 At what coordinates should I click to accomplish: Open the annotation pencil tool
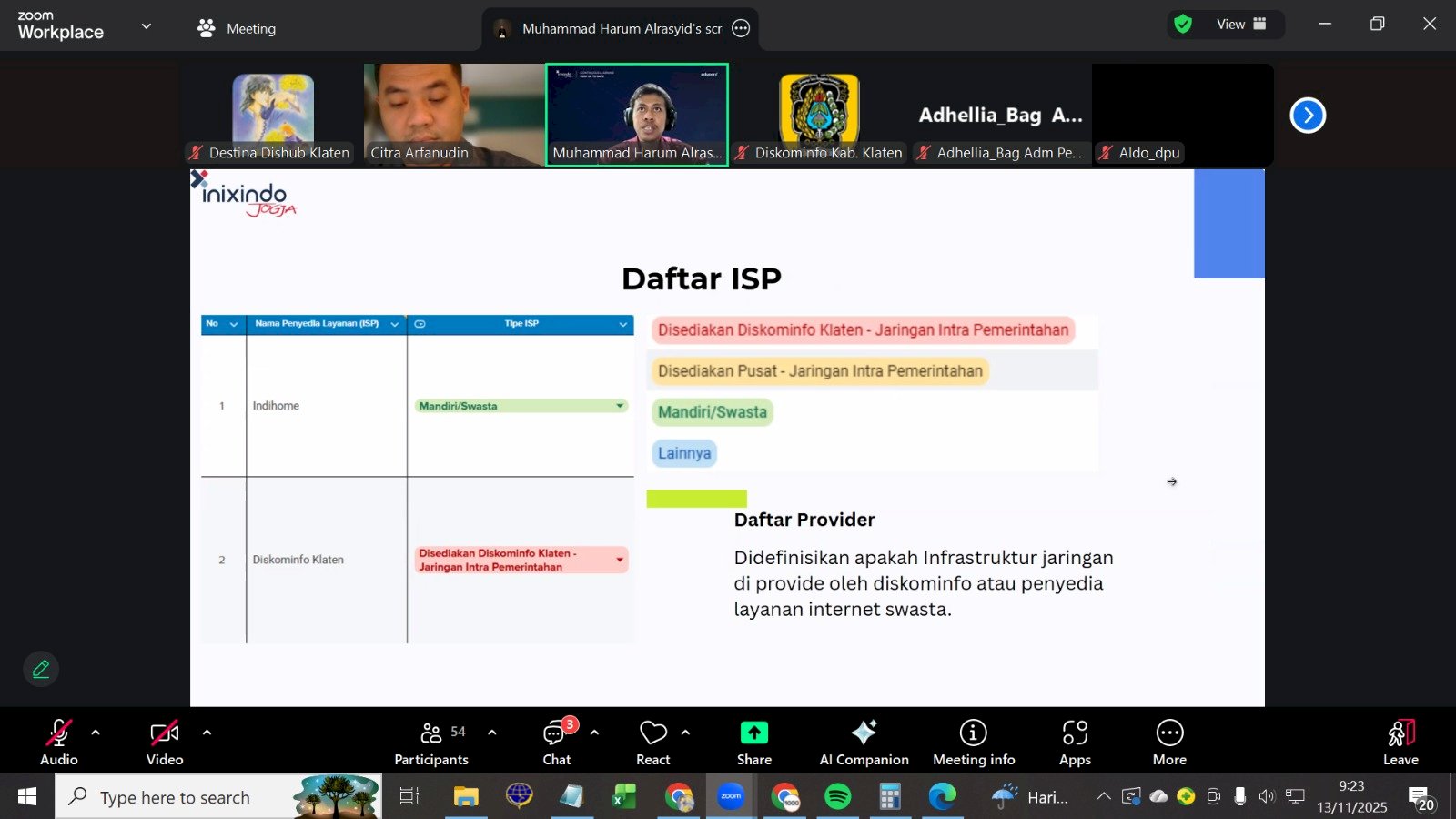pos(40,669)
